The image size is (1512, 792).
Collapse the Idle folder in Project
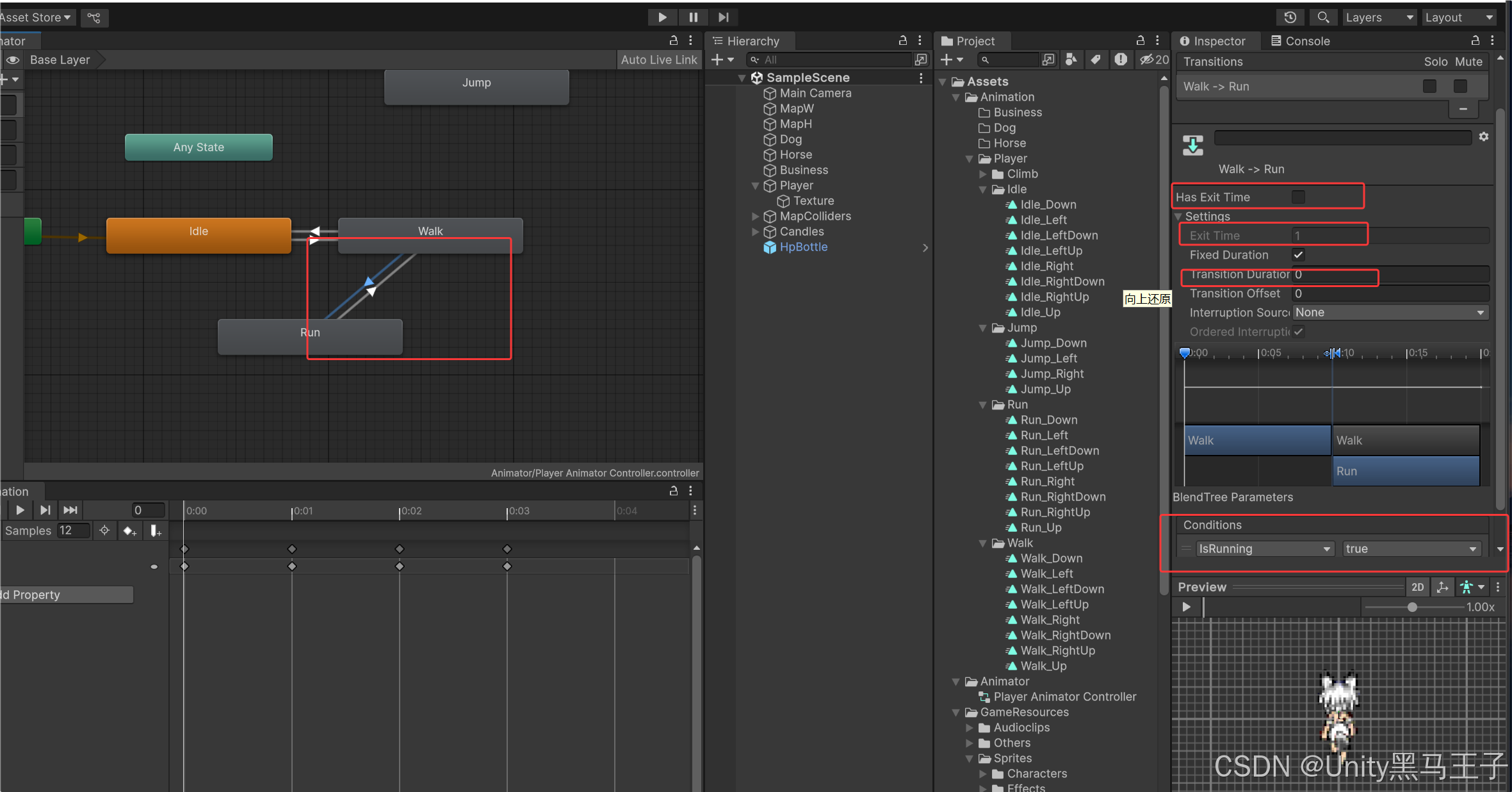(983, 190)
